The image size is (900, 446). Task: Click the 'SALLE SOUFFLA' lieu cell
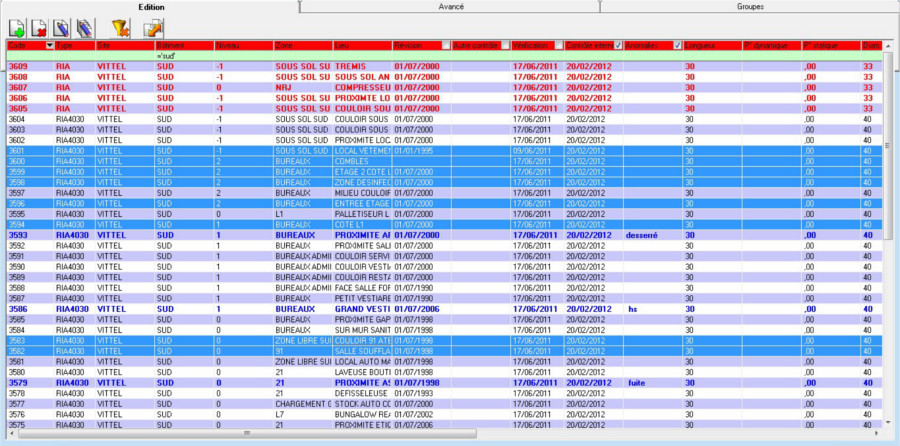pos(362,351)
